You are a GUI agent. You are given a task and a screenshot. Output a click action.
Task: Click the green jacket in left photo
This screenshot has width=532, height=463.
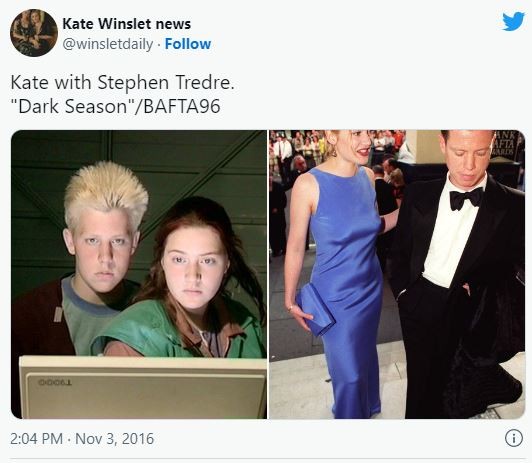coord(175,328)
